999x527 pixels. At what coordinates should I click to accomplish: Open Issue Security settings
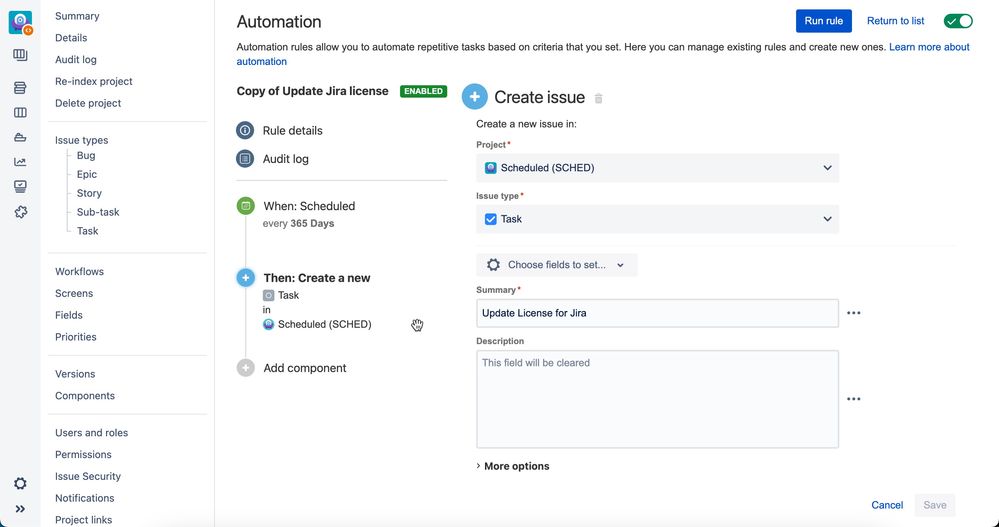88,476
